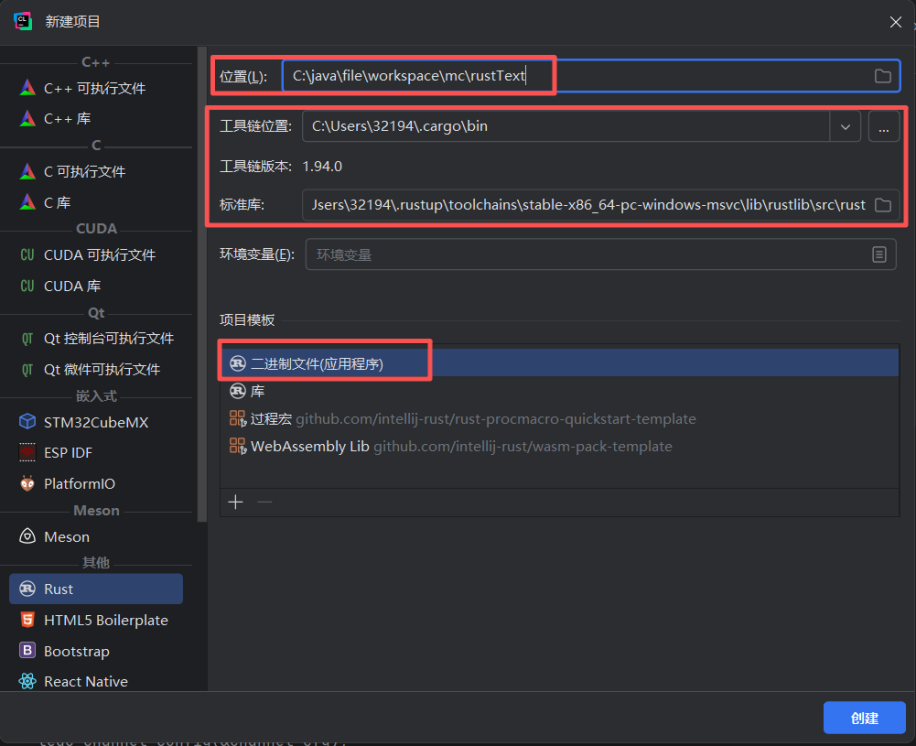Click the 项目模板 section heading
The width and height of the screenshot is (916, 746).
(247, 320)
